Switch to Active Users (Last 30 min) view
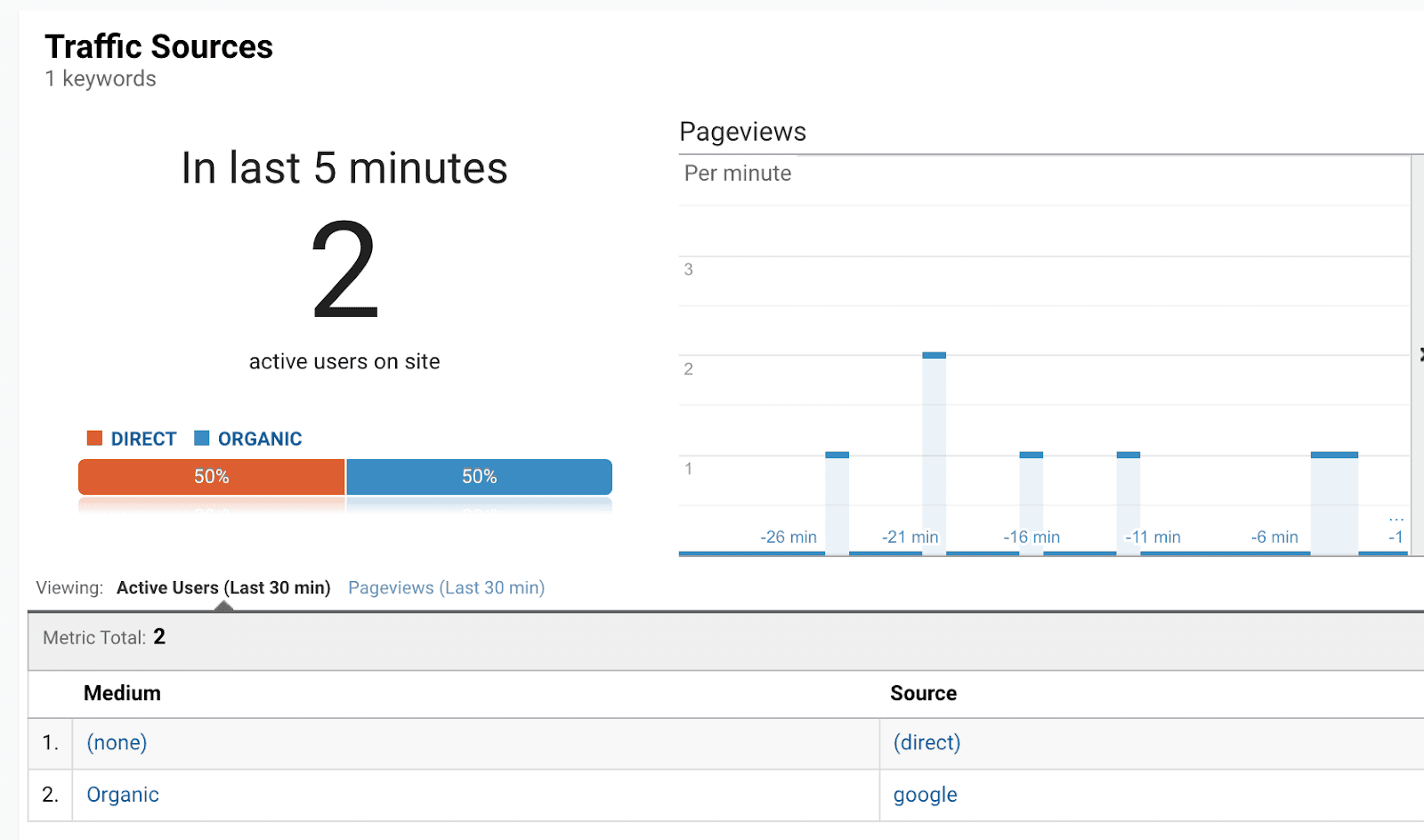The width and height of the screenshot is (1424, 840). click(223, 588)
